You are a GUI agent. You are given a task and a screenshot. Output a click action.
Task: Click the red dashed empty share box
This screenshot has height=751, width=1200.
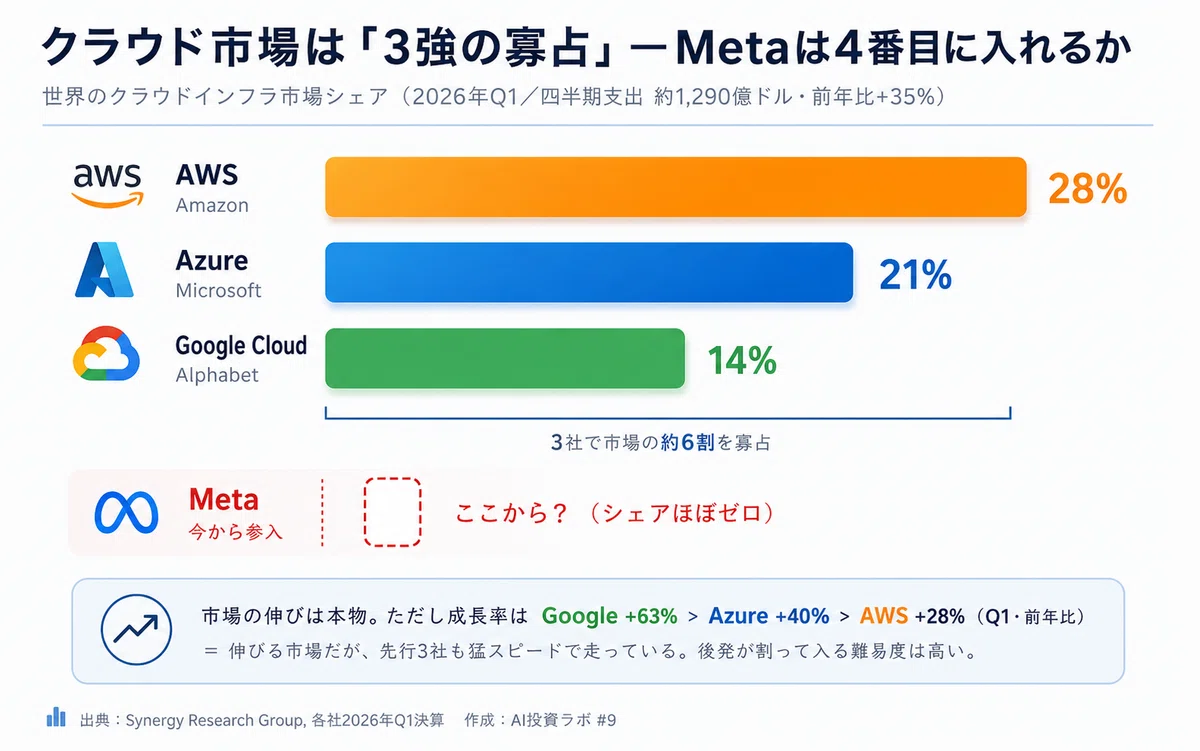[392, 512]
